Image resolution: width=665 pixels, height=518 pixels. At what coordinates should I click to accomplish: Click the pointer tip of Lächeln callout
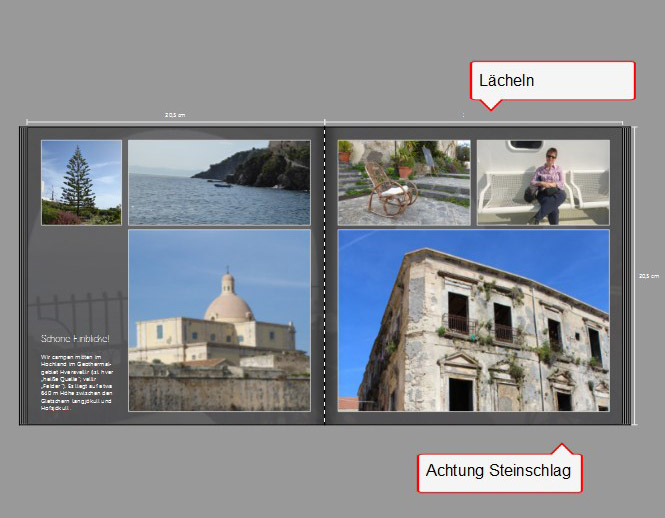489,108
